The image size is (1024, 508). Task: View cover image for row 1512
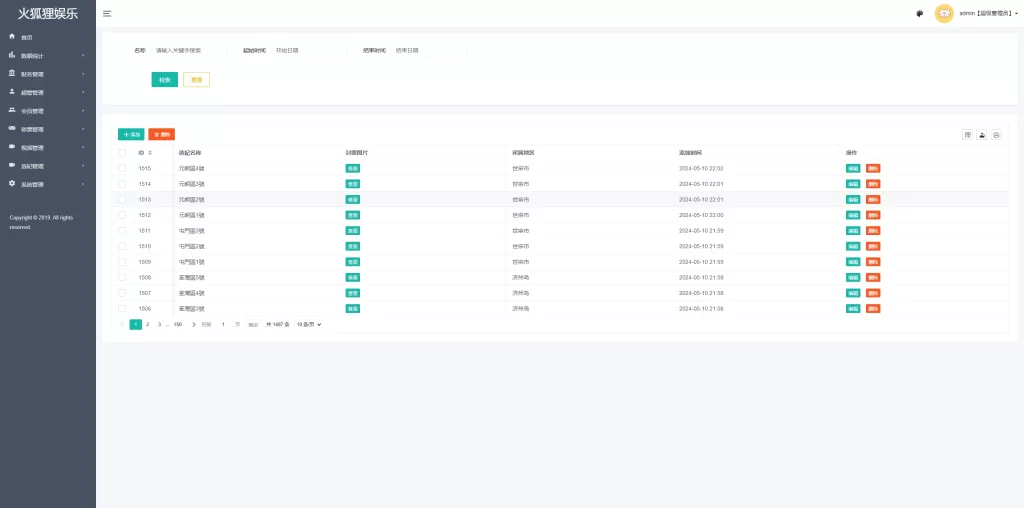353,215
